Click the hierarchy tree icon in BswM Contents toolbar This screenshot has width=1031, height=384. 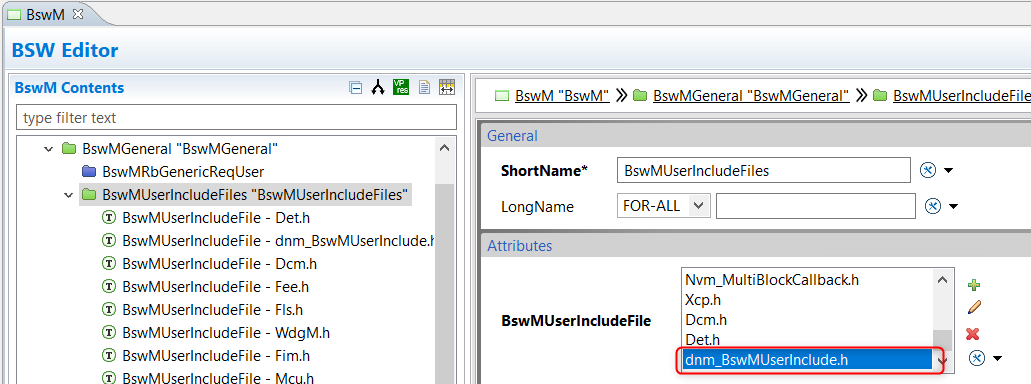click(x=377, y=87)
